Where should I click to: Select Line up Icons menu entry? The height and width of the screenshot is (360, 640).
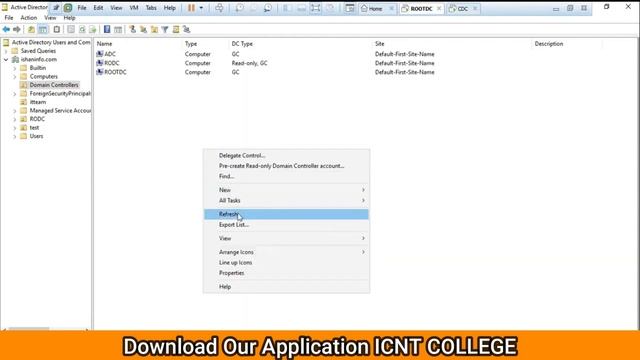(x=286, y=262)
